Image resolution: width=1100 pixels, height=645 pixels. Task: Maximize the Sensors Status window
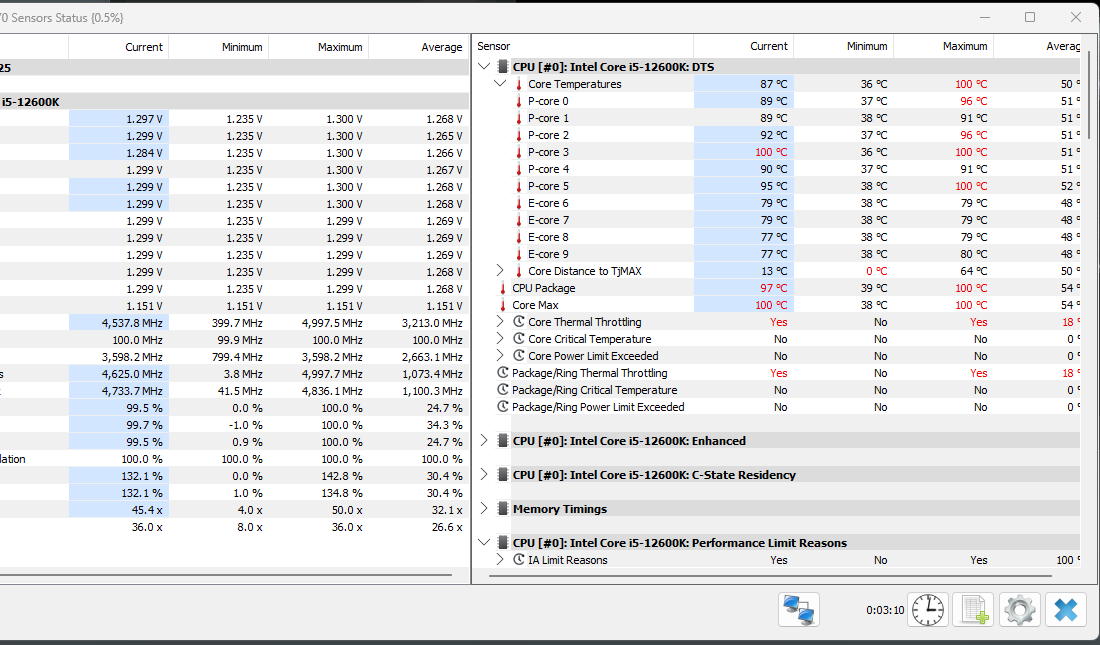click(x=1030, y=17)
